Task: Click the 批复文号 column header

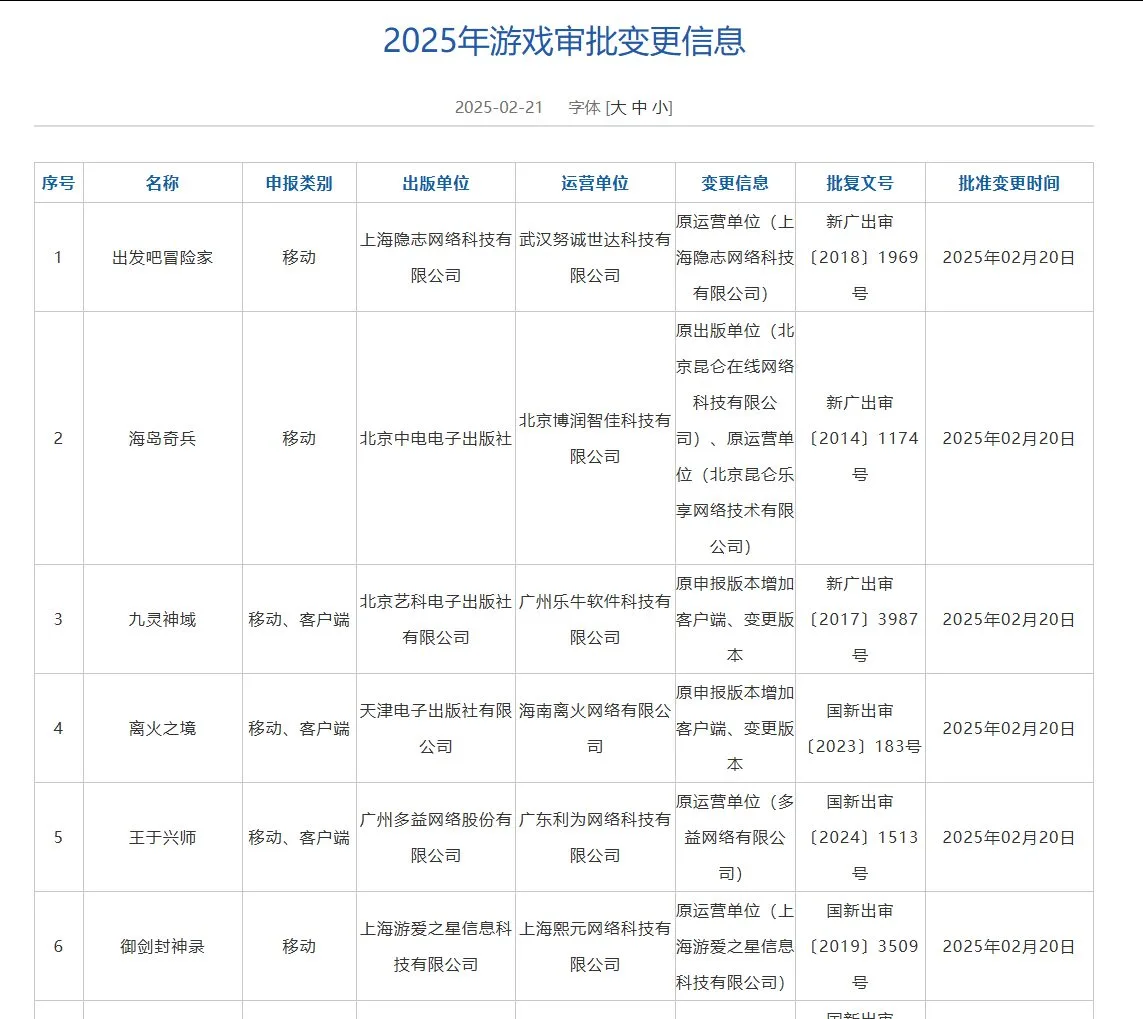Action: [x=860, y=183]
